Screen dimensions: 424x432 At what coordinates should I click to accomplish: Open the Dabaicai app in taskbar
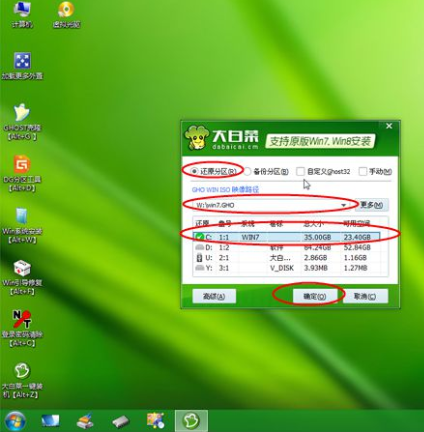(191, 421)
